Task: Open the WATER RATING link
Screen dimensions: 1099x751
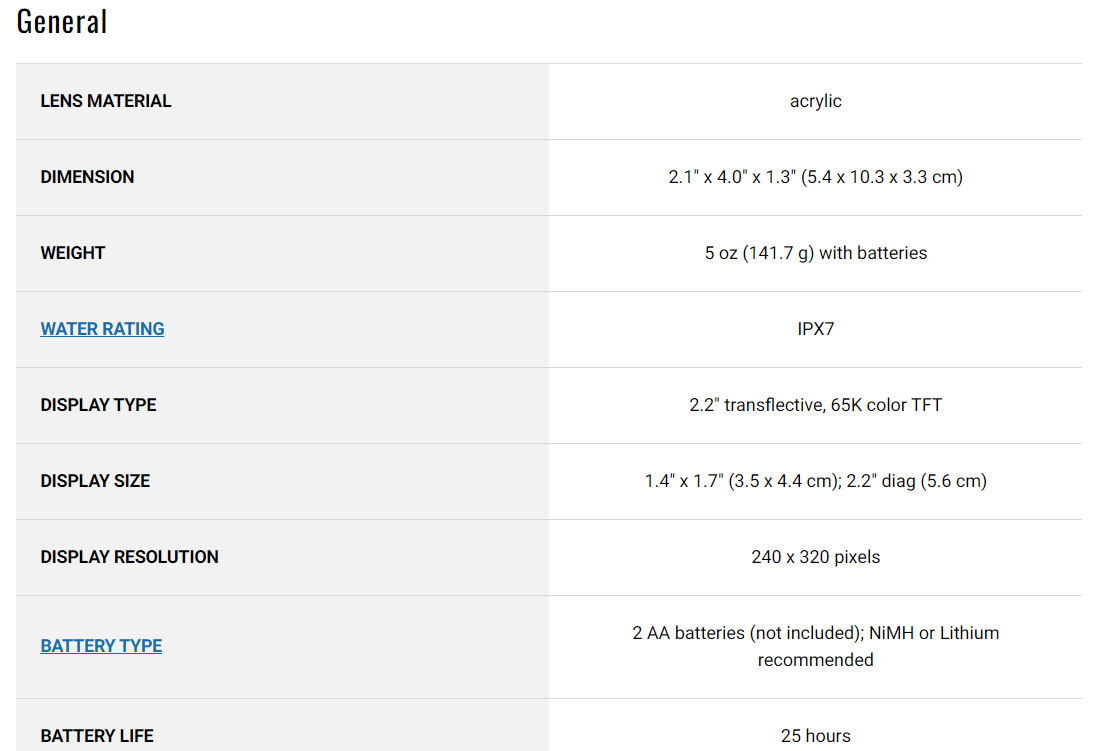Action: pyautogui.click(x=102, y=329)
